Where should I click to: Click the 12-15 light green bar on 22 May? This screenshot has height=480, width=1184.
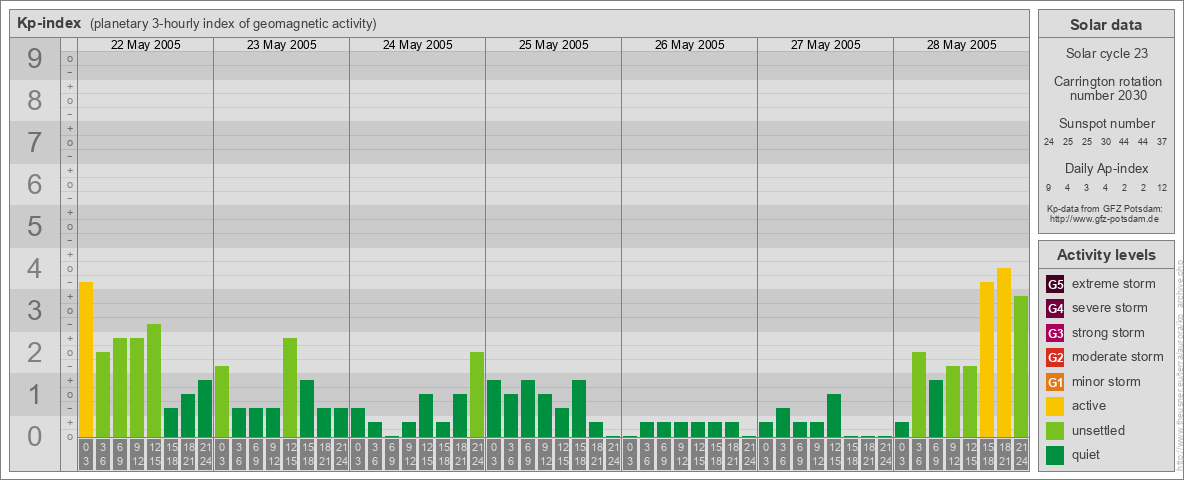tap(154, 380)
